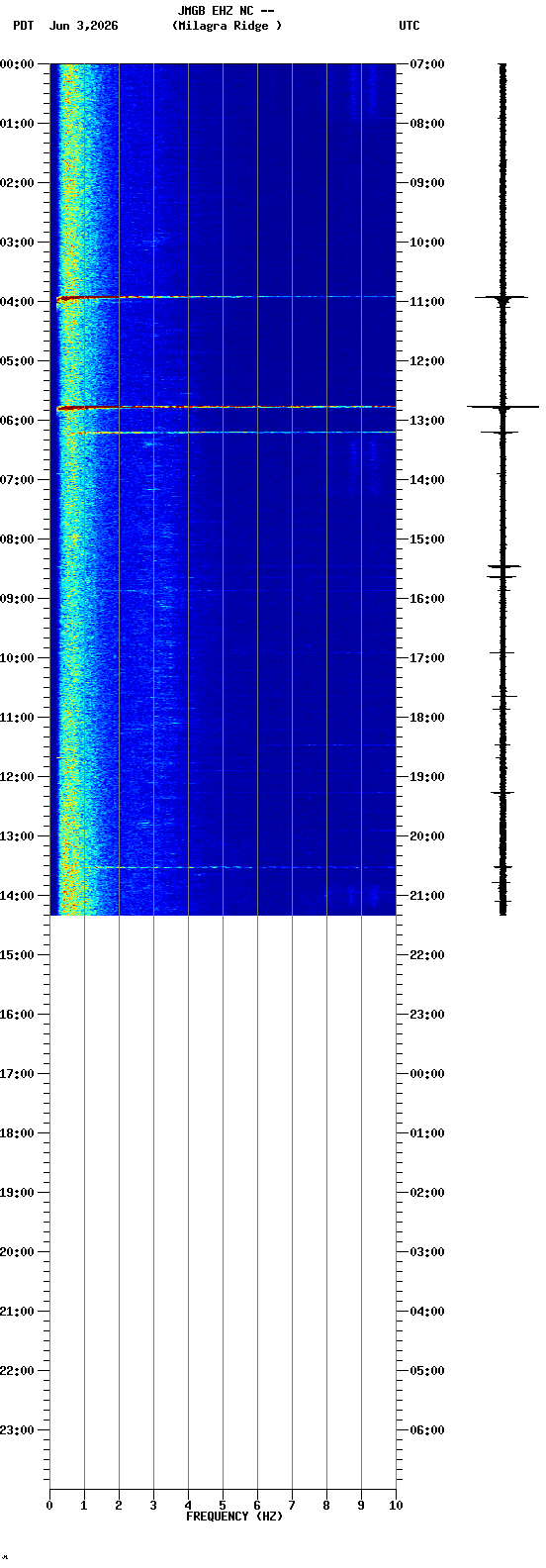Click the seismogram spike near 11:00 UTC
546x1568 pixels.
click(x=501, y=297)
